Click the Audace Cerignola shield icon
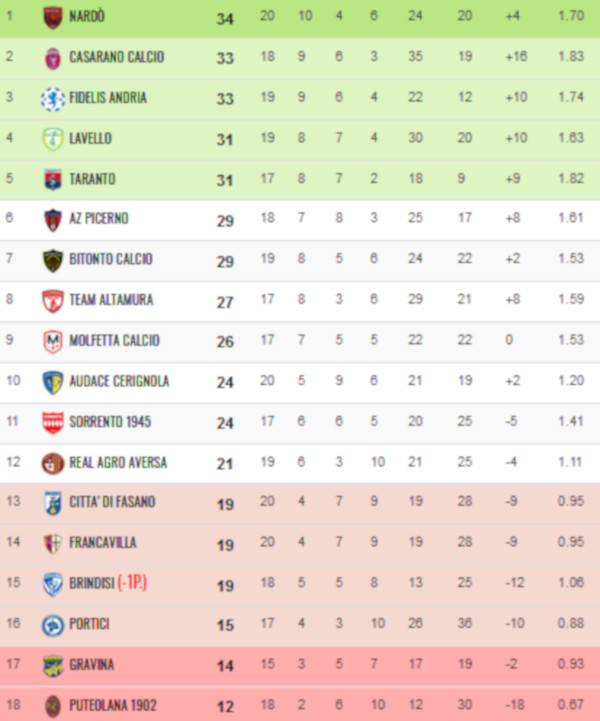This screenshot has width=600, height=721. (x=52, y=381)
